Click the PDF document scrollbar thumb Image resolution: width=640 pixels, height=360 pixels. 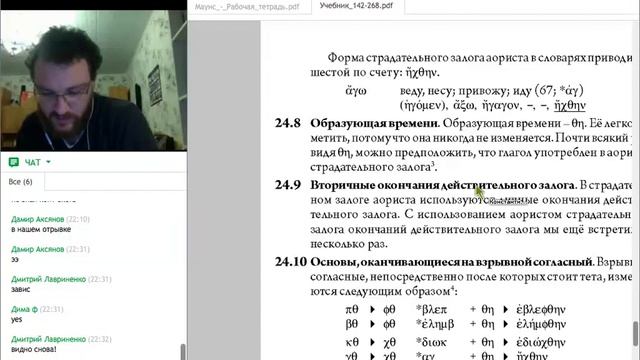click(635, 334)
